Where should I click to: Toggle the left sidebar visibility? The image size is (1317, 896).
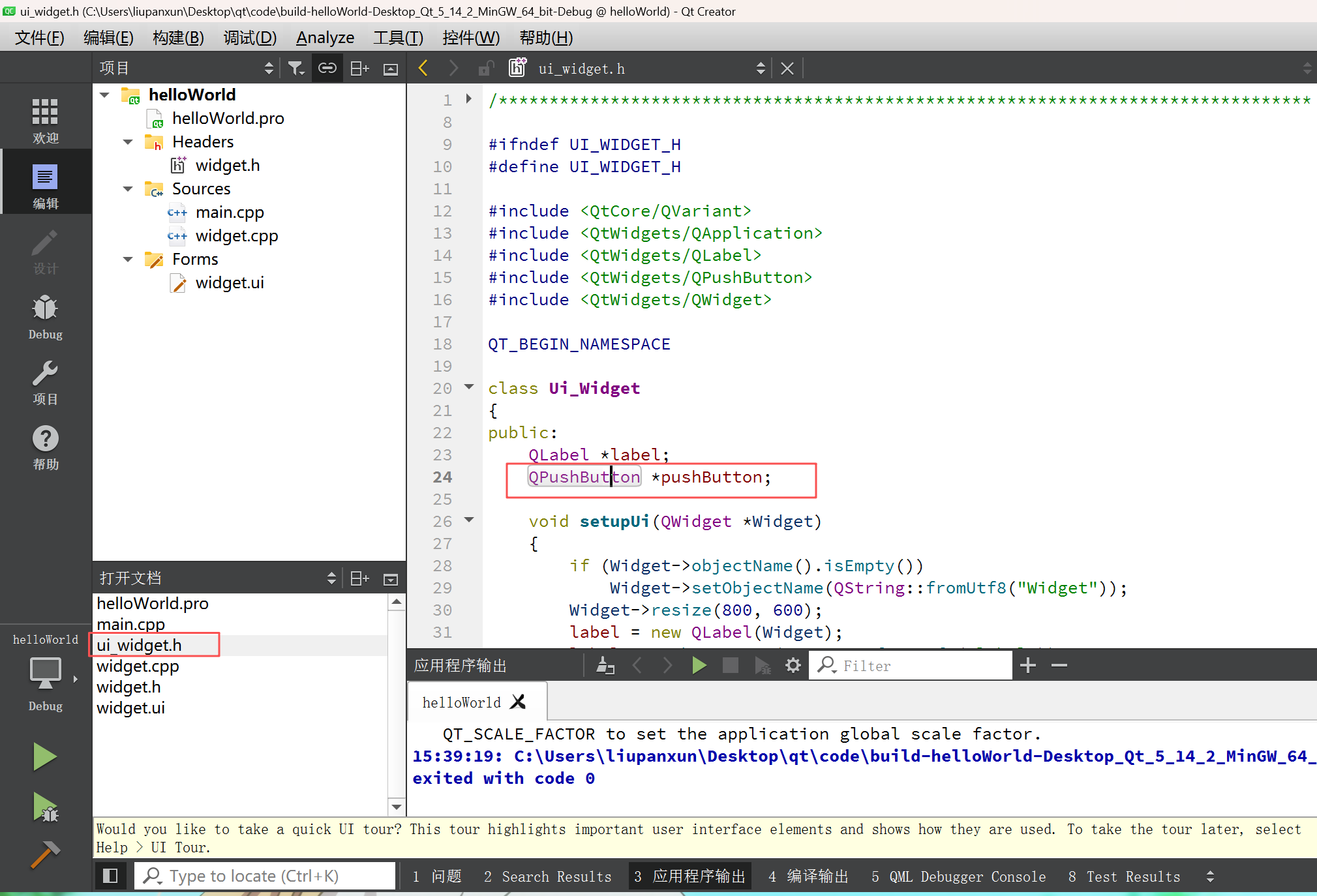point(110,876)
